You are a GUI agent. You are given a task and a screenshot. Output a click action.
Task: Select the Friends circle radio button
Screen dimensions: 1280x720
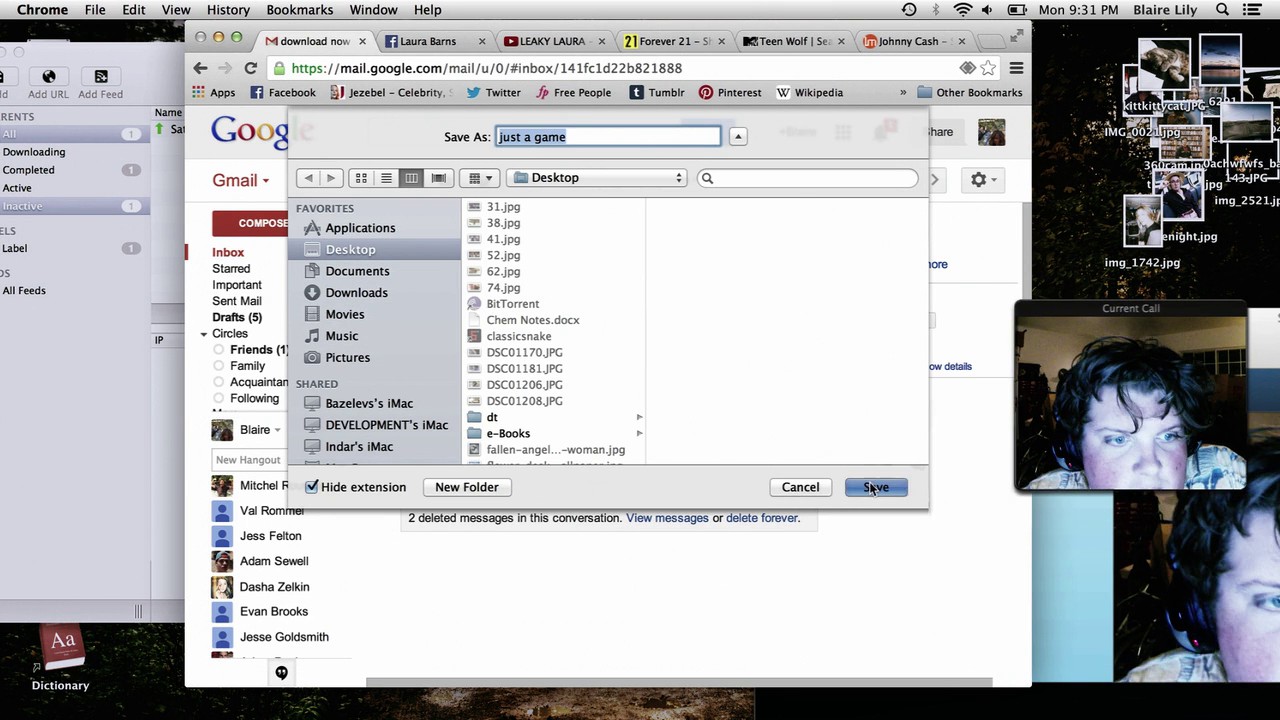[x=219, y=350]
